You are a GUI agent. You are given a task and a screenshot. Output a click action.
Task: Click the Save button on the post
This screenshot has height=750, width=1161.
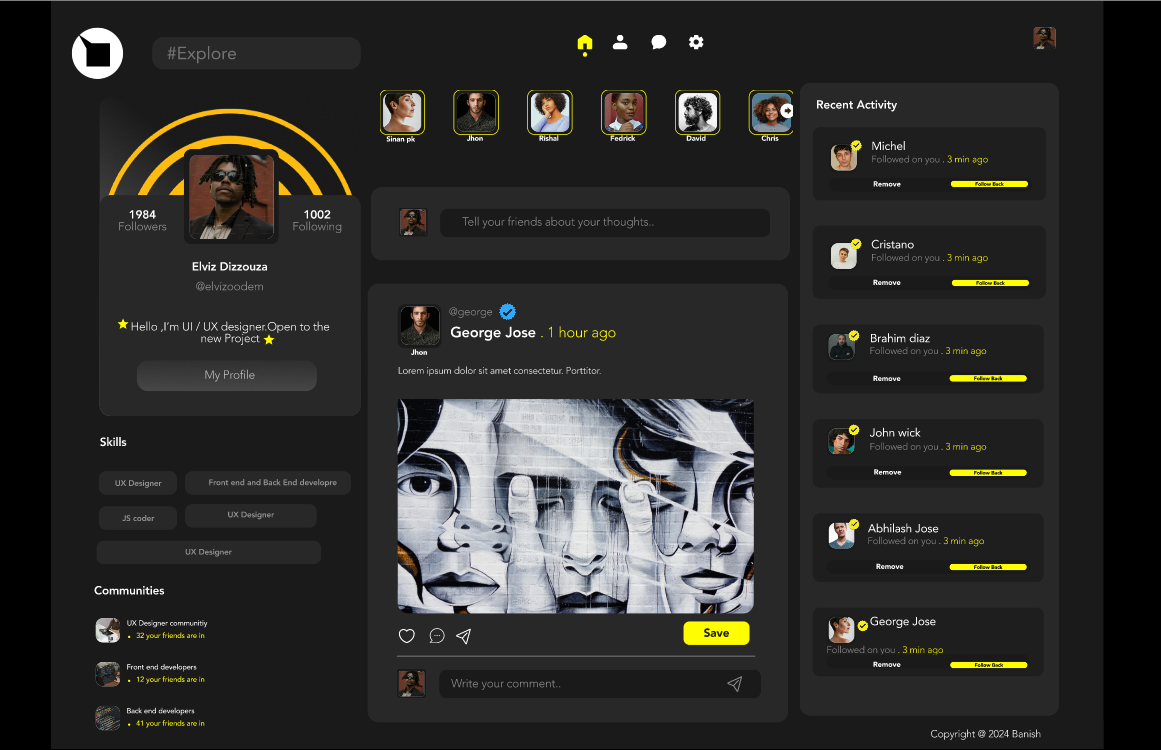click(x=716, y=633)
